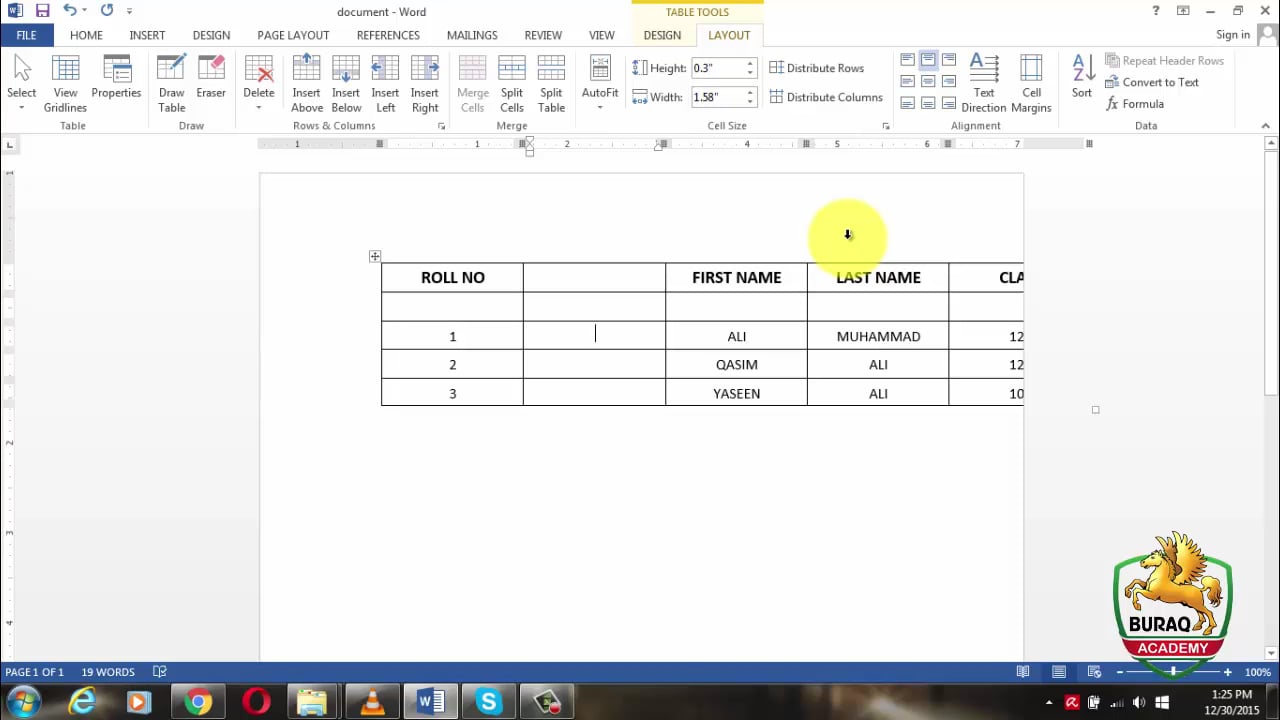Click Insert Right
1280x720 pixels.
(425, 82)
